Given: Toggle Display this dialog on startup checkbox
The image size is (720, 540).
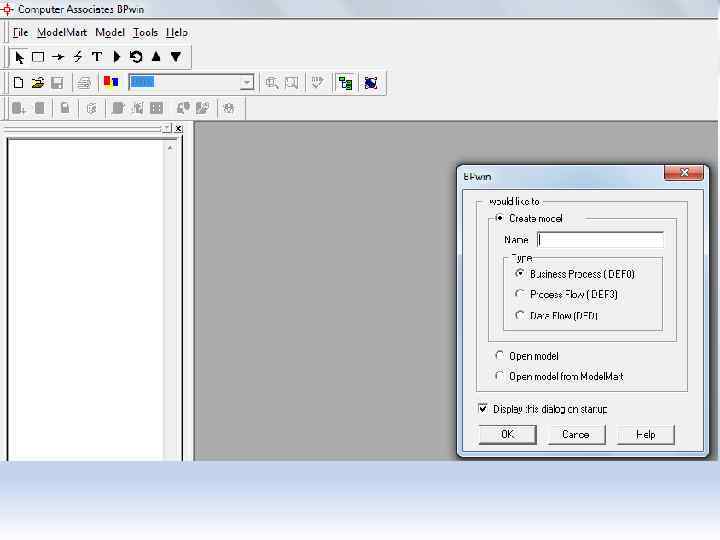Looking at the screenshot, I should 483,409.
